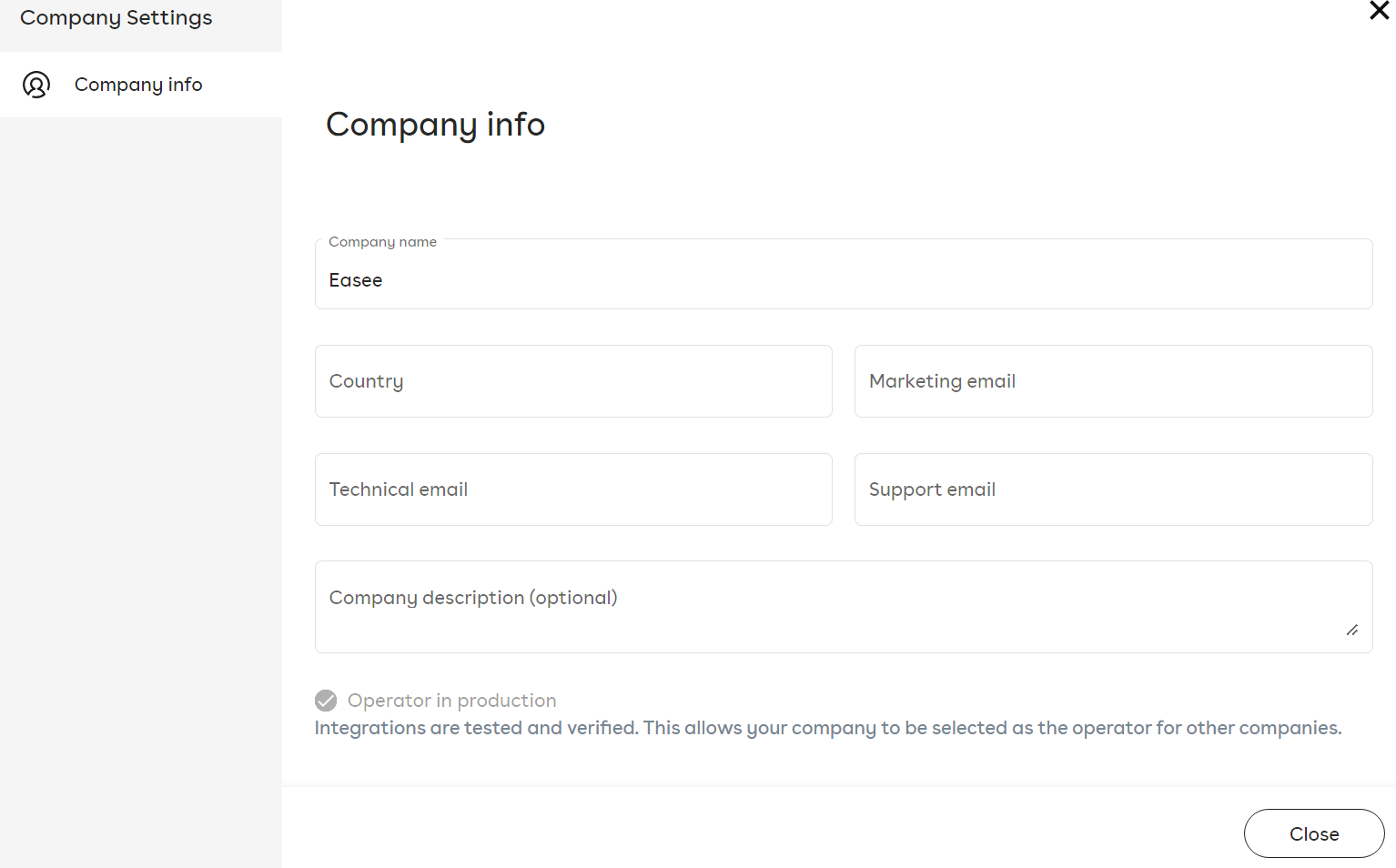Click the Country field placeholder label

tap(366, 381)
